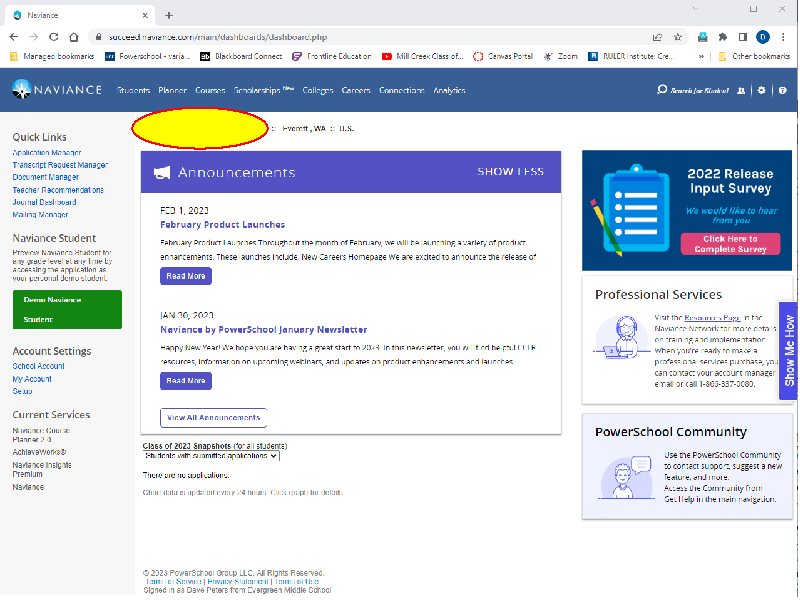Open My Account link
The width and height of the screenshot is (800, 600).
[32, 379]
